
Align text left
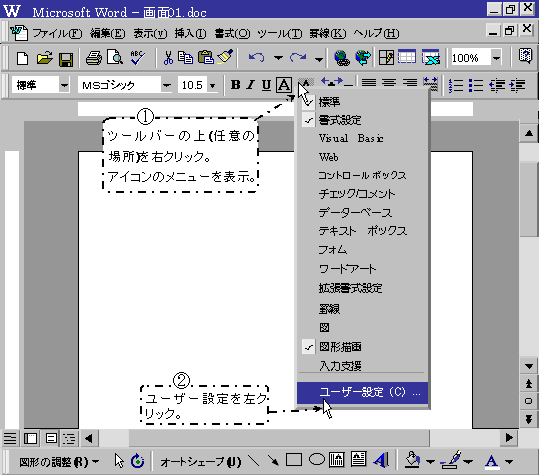pyautogui.click(x=368, y=83)
